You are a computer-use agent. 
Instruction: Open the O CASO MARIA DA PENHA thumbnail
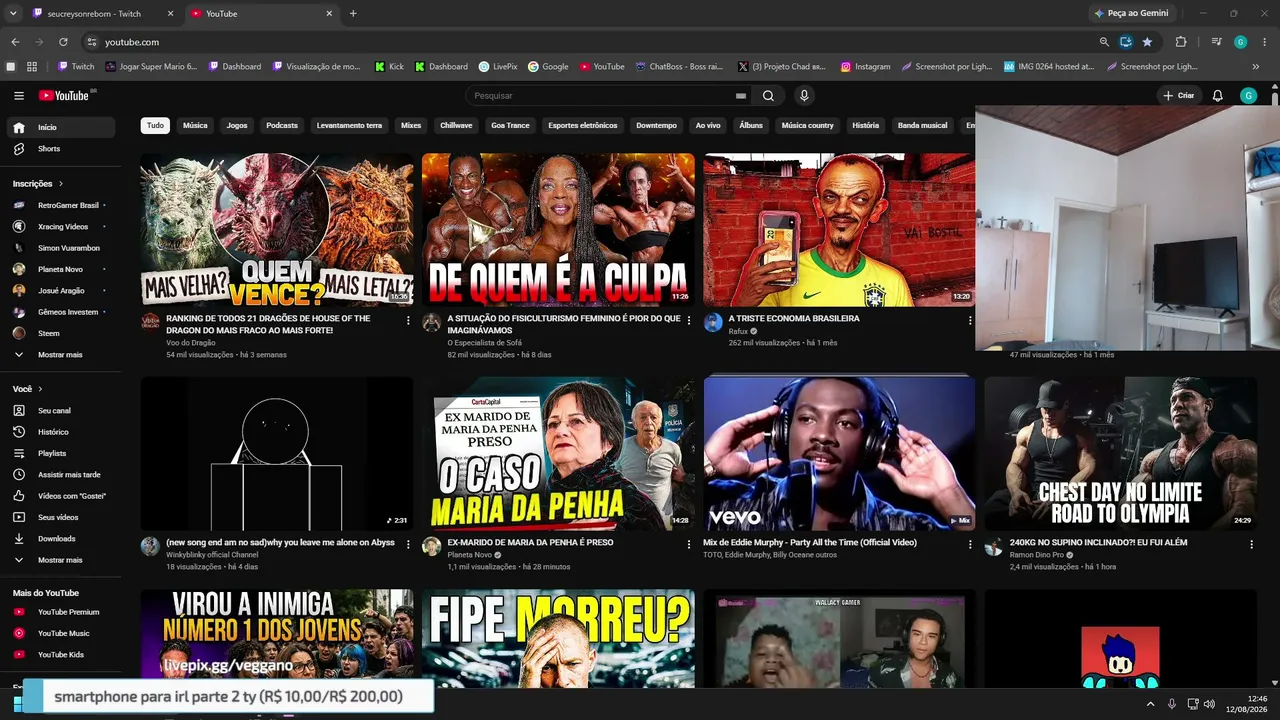pos(558,454)
